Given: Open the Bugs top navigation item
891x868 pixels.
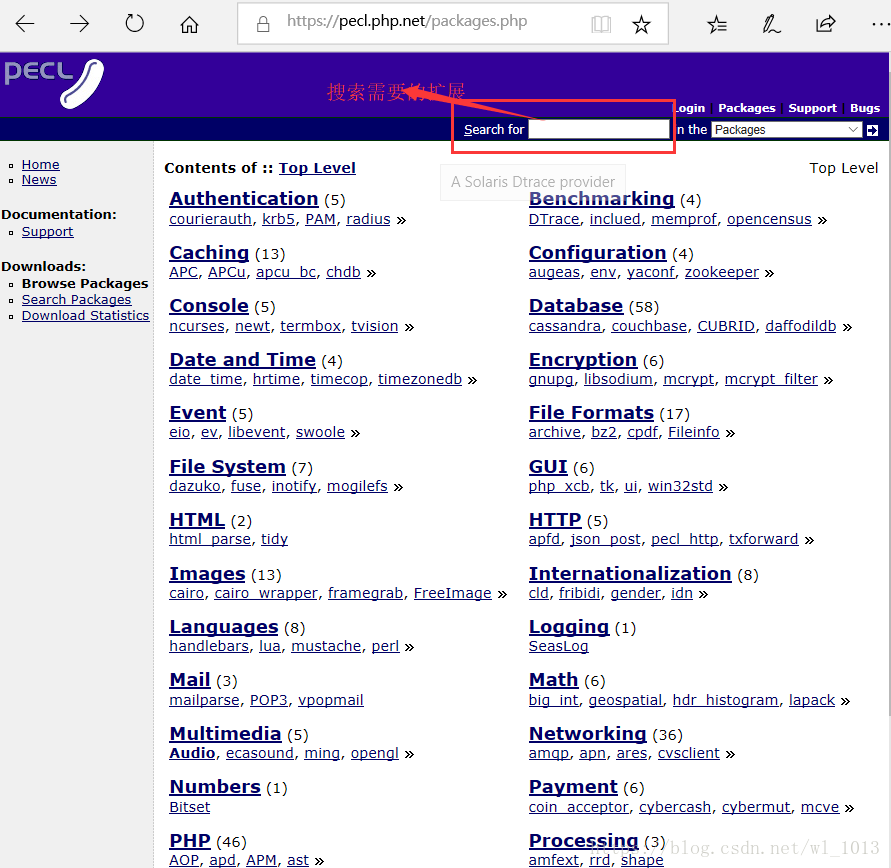Looking at the screenshot, I should [x=865, y=108].
